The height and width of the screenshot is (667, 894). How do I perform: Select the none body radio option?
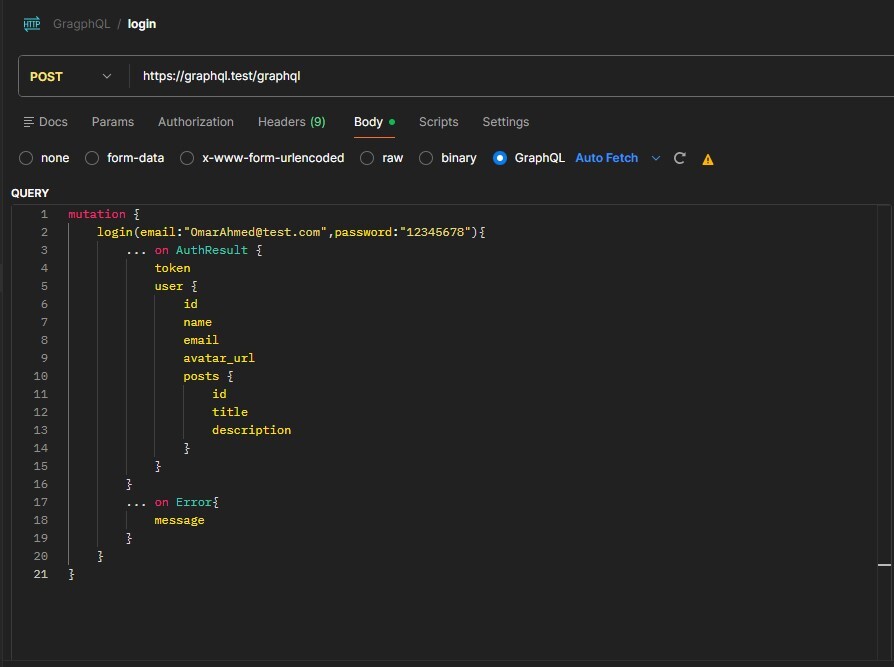click(x=26, y=158)
